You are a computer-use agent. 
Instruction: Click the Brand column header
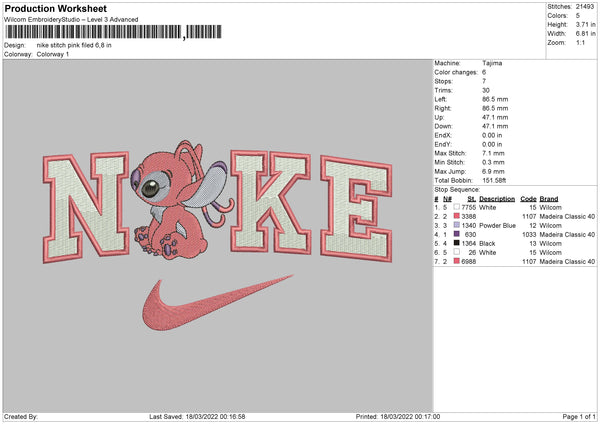click(x=549, y=199)
